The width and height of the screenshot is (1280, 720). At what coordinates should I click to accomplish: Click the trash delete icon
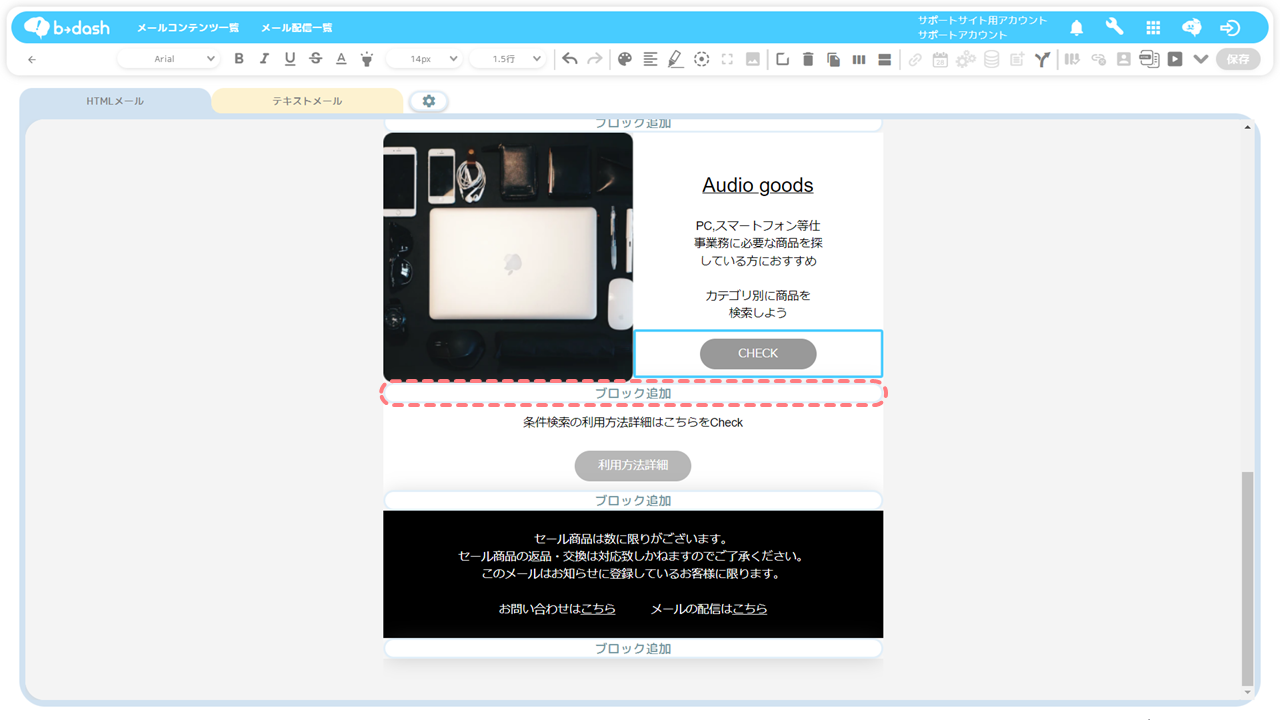[808, 59]
